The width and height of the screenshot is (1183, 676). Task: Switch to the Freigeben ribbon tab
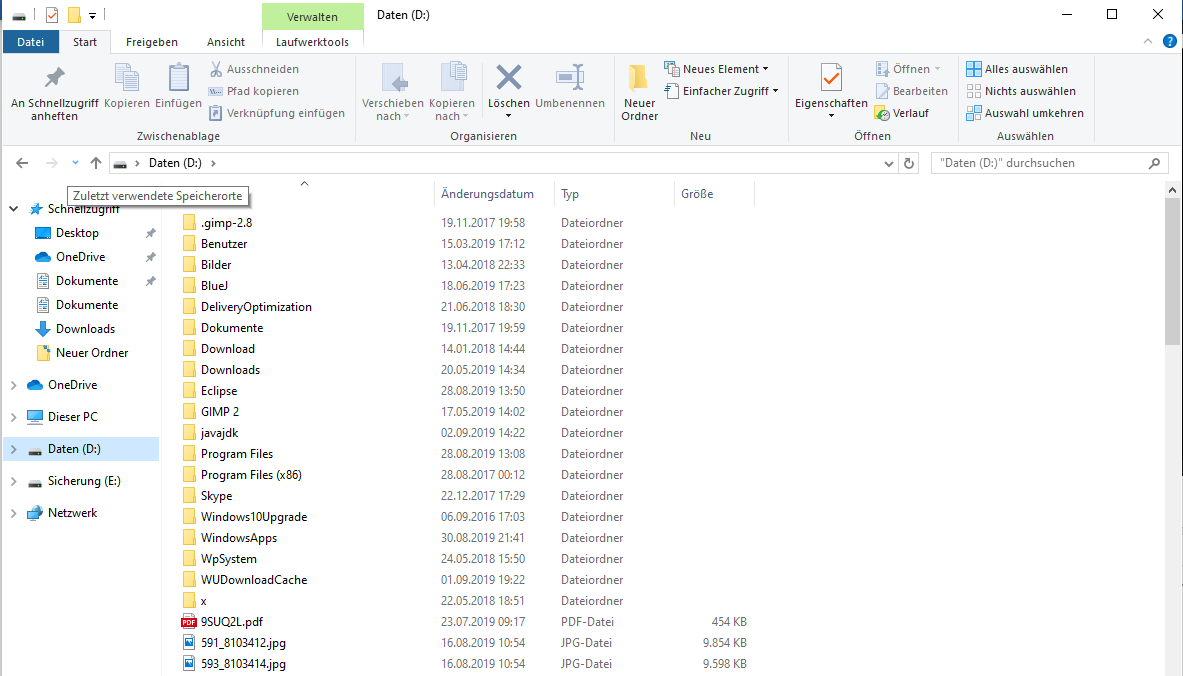tap(152, 41)
